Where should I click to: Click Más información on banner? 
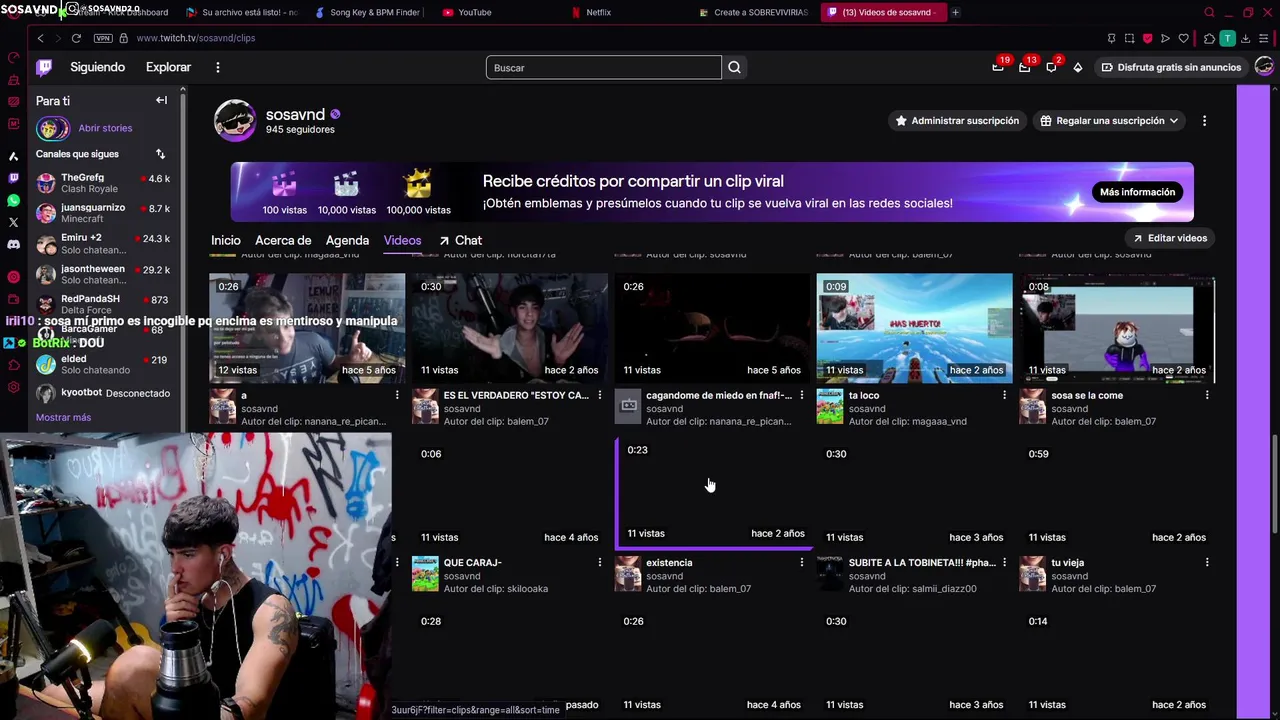click(x=1137, y=192)
